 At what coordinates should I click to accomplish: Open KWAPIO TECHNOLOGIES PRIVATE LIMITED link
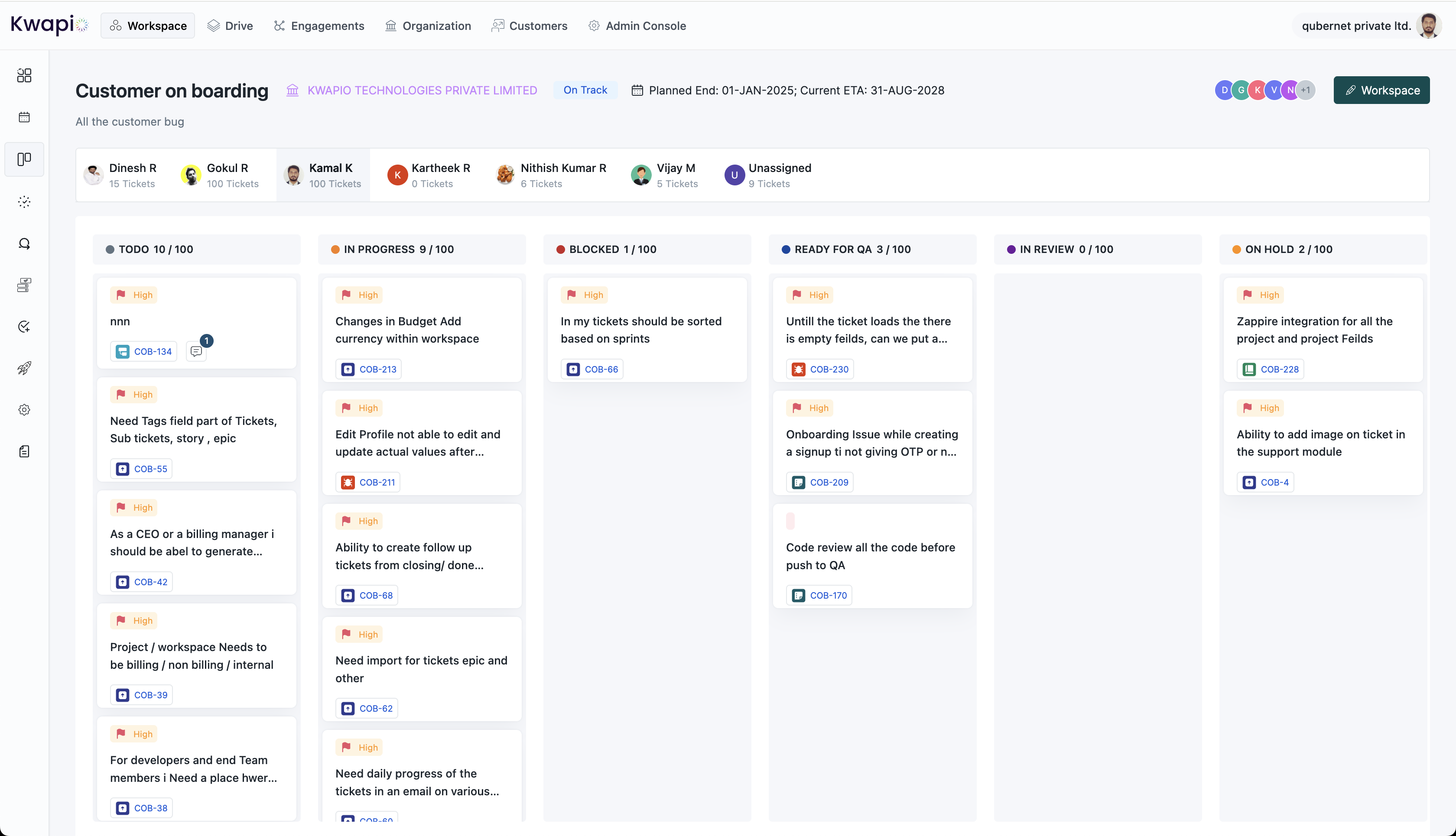click(422, 90)
